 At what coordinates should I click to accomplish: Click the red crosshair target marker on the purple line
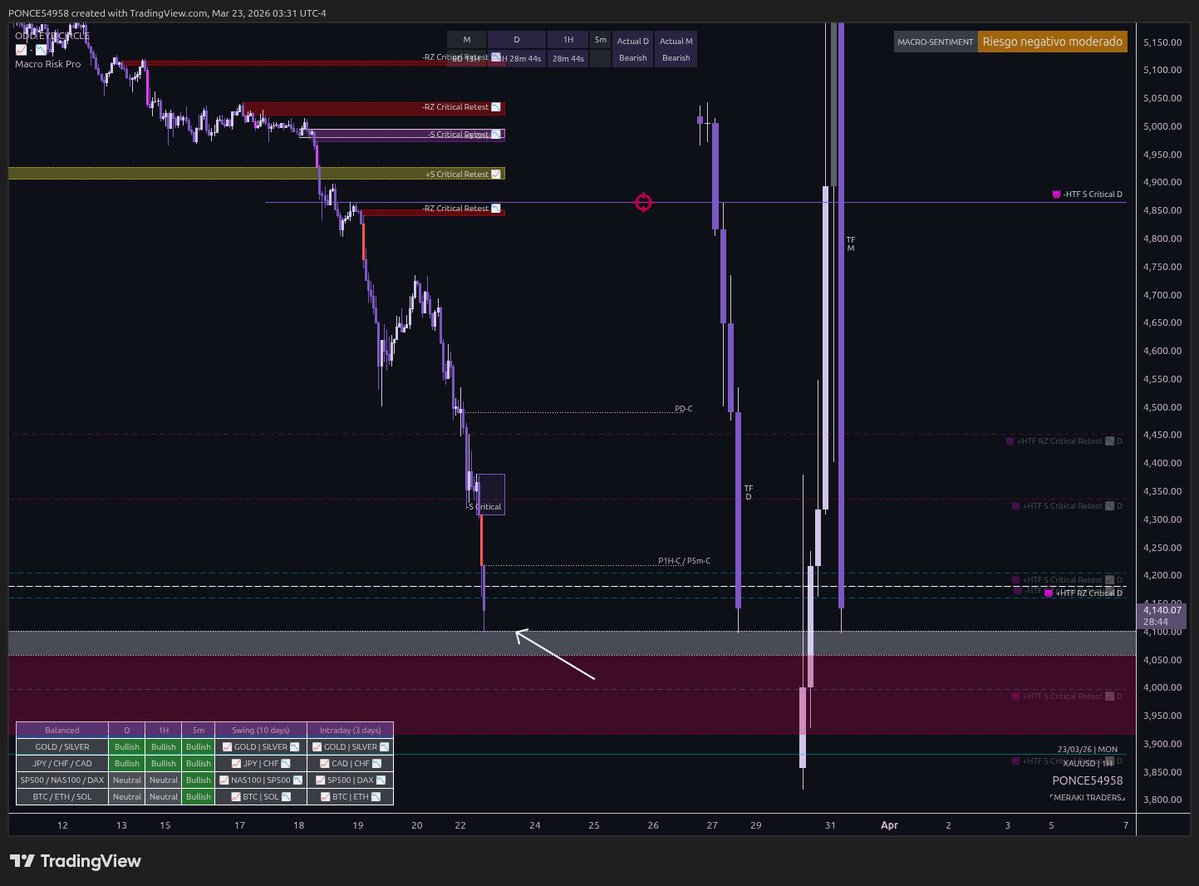click(643, 203)
